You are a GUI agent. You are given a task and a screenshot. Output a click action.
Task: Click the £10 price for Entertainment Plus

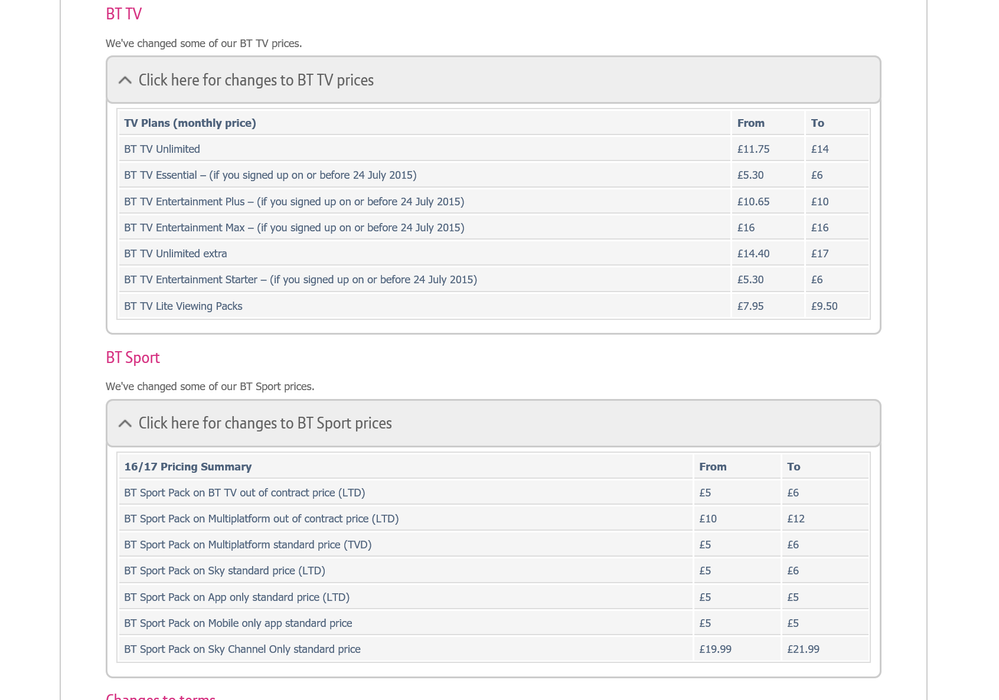point(820,202)
